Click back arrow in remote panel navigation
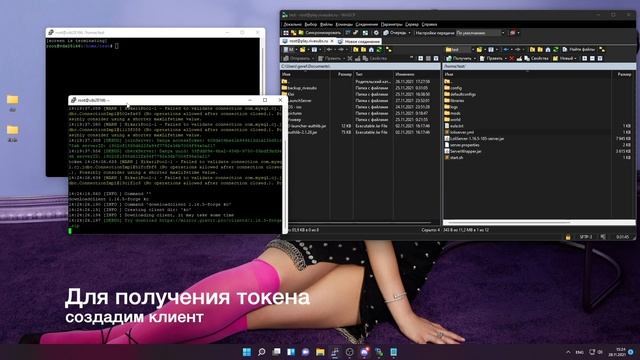Viewport: 640px width, 360px height. pyautogui.click(x=507, y=49)
